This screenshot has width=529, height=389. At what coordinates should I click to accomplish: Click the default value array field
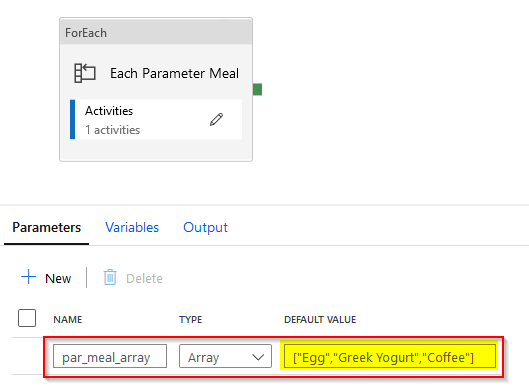click(390, 356)
